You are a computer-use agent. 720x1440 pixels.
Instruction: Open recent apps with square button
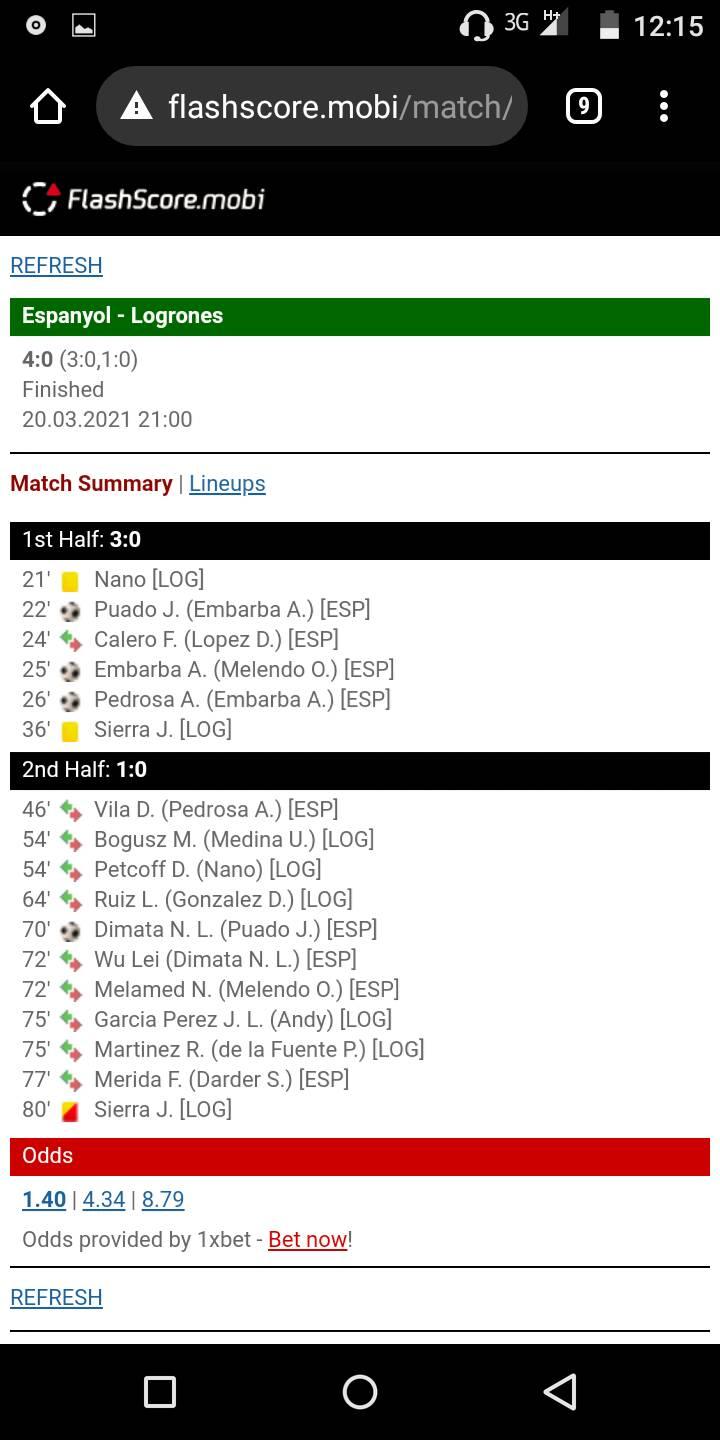click(x=160, y=1391)
